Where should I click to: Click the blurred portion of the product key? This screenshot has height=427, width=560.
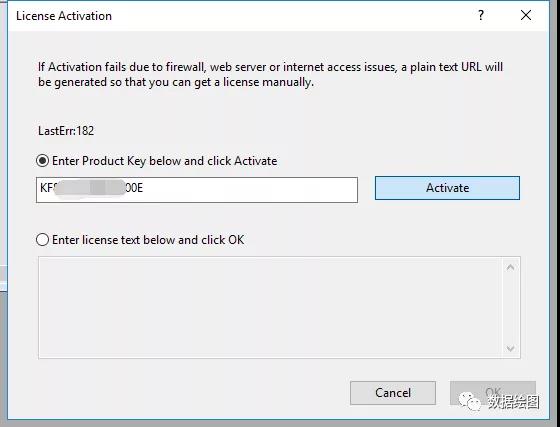click(x=89, y=187)
